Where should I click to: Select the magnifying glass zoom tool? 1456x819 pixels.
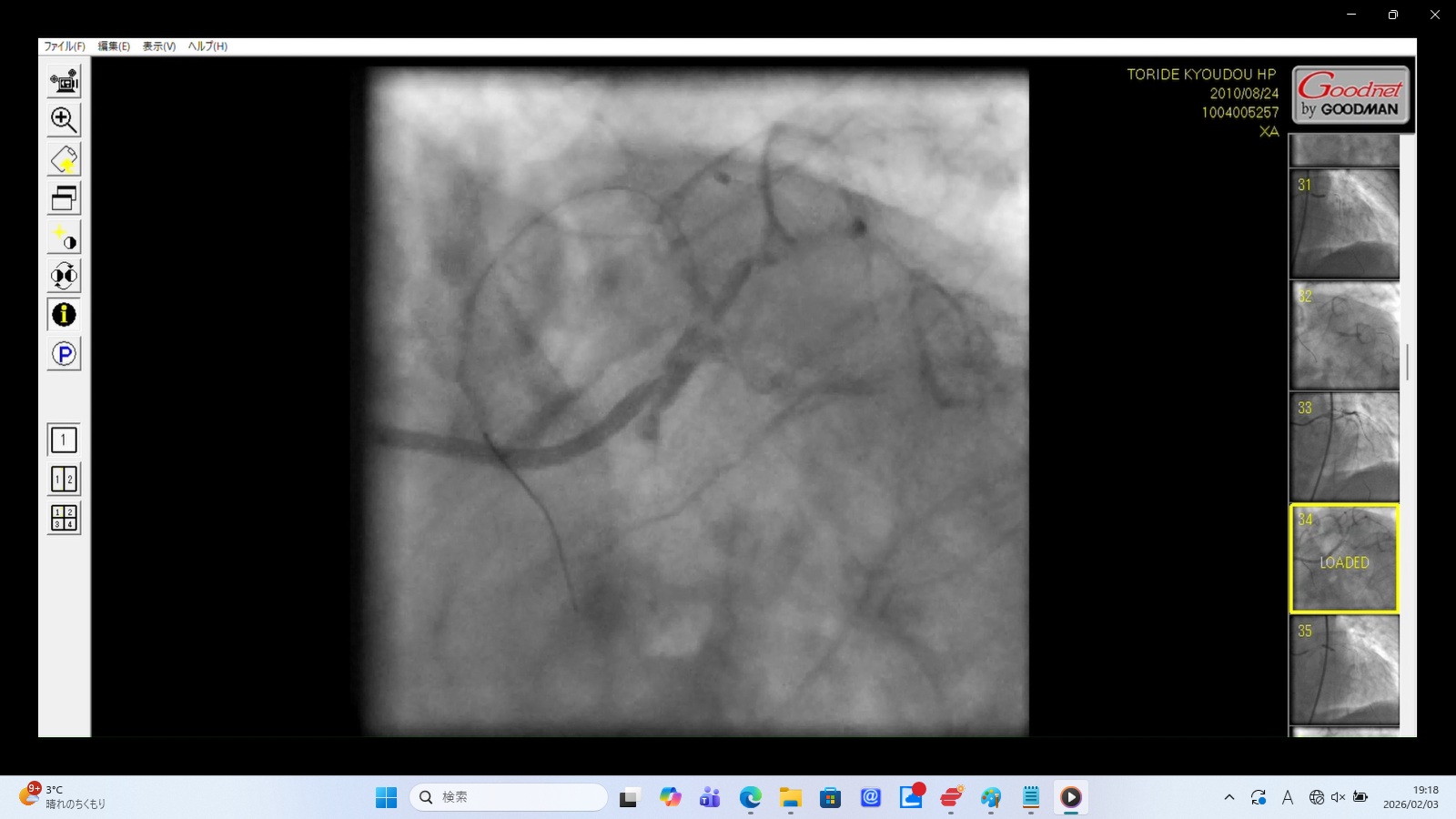(x=64, y=120)
